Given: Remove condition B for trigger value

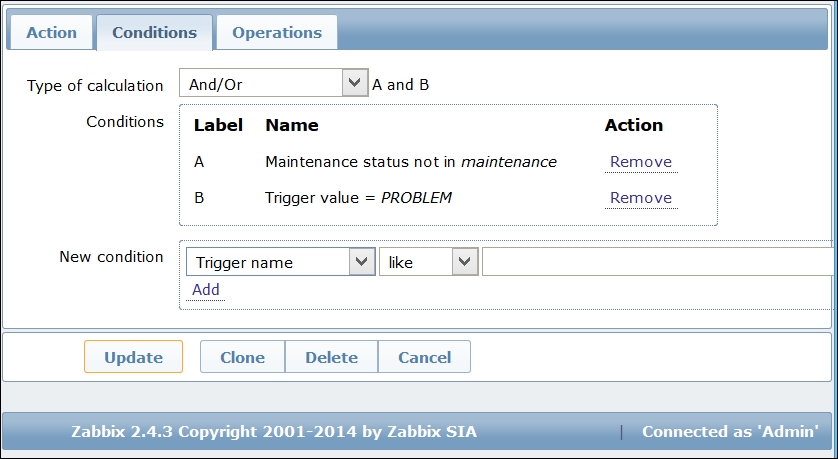Looking at the screenshot, I should pyautogui.click(x=641, y=198).
